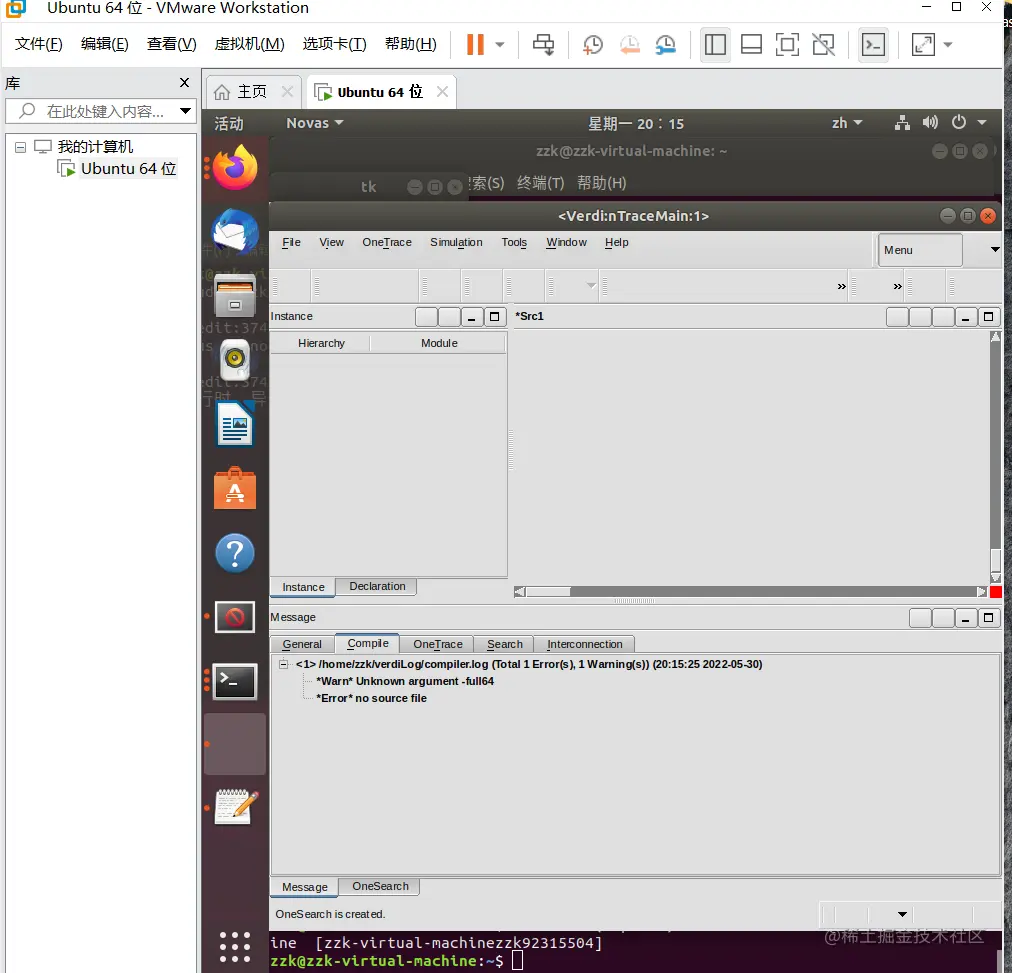Open the status bar dropdown arrow
This screenshot has height=973, width=1012.
(x=902, y=914)
